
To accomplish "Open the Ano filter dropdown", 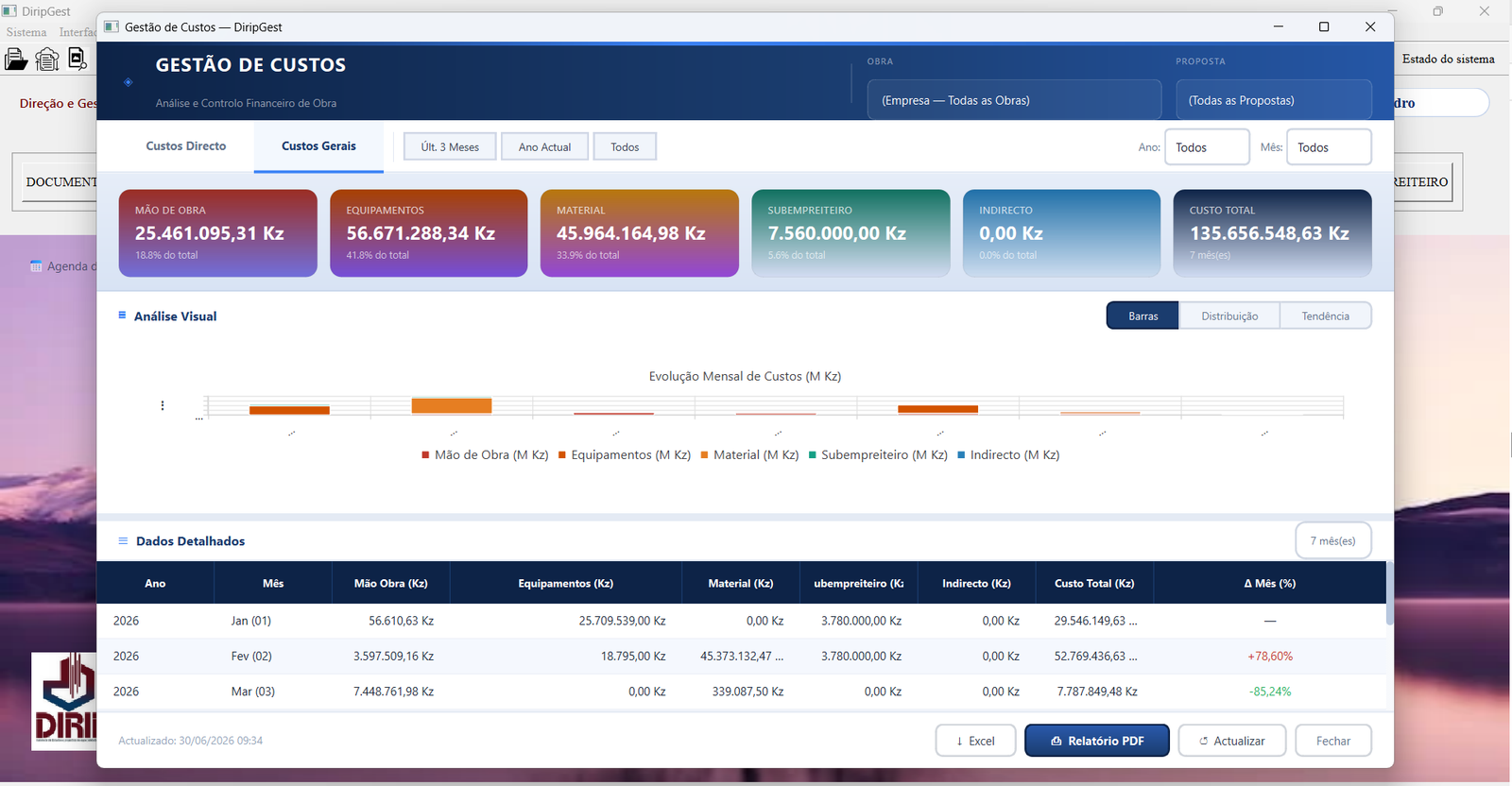I will (1207, 147).
